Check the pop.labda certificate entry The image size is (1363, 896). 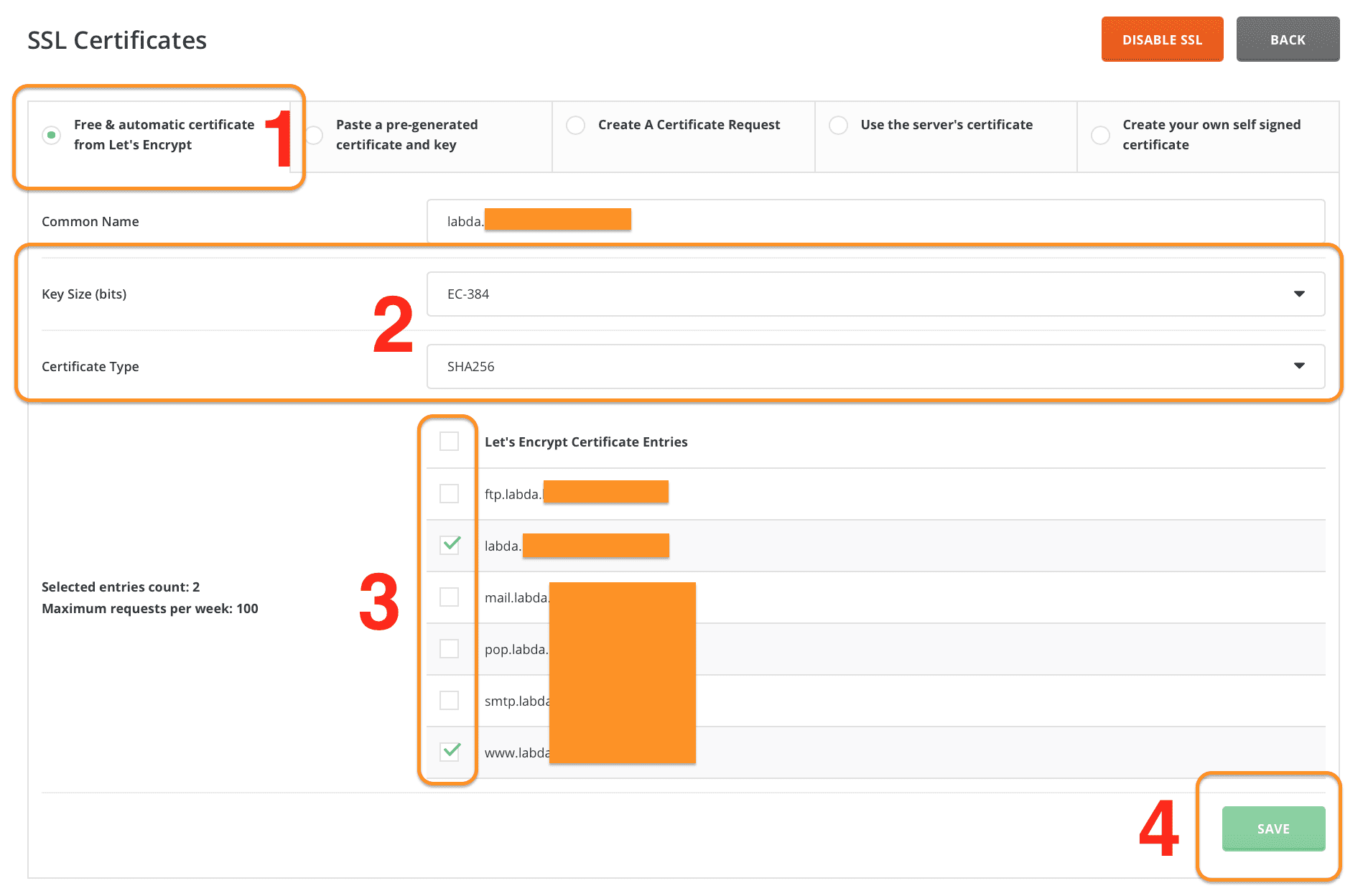point(450,648)
